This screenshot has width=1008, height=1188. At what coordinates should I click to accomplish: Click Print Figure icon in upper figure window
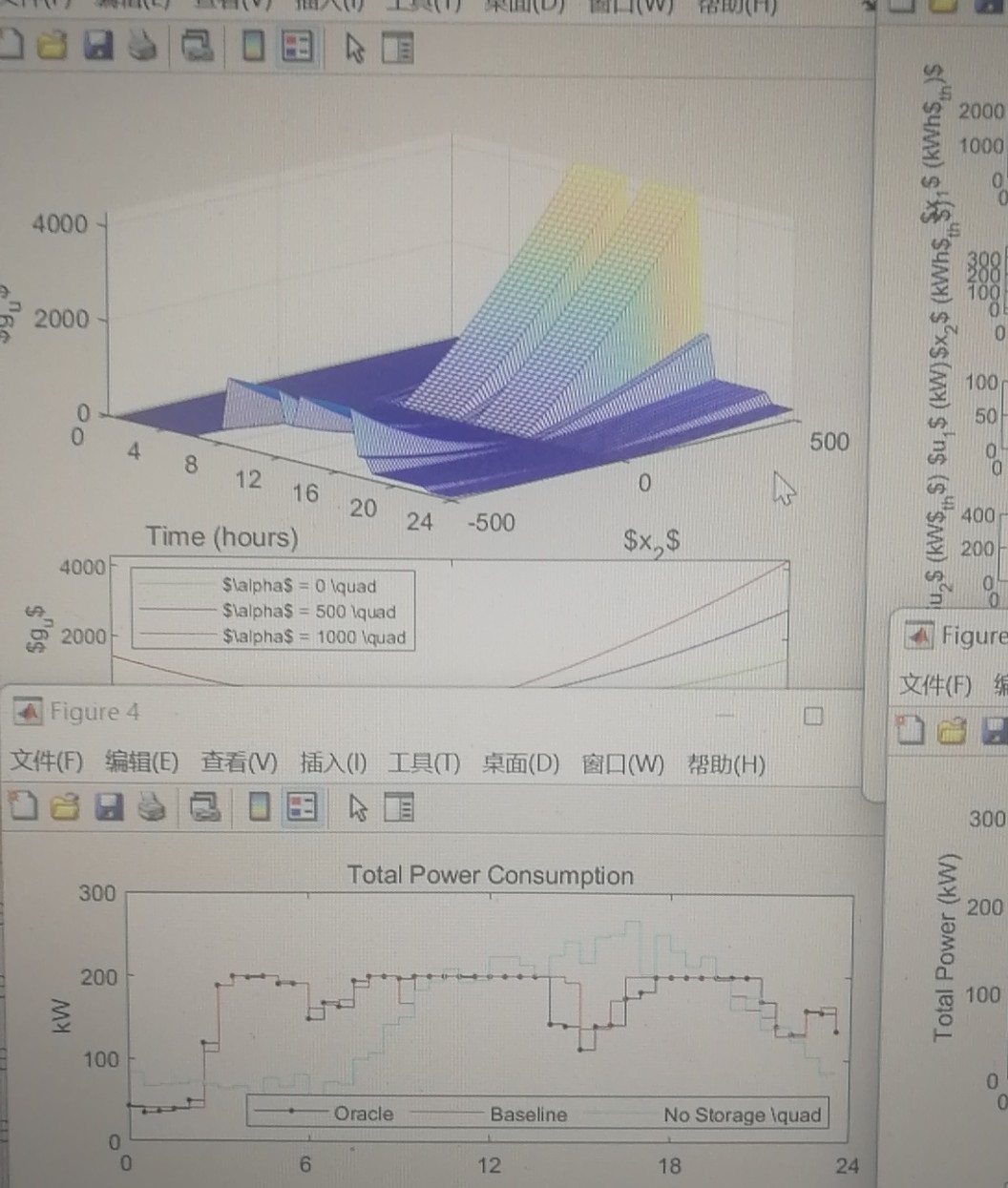tap(143, 47)
